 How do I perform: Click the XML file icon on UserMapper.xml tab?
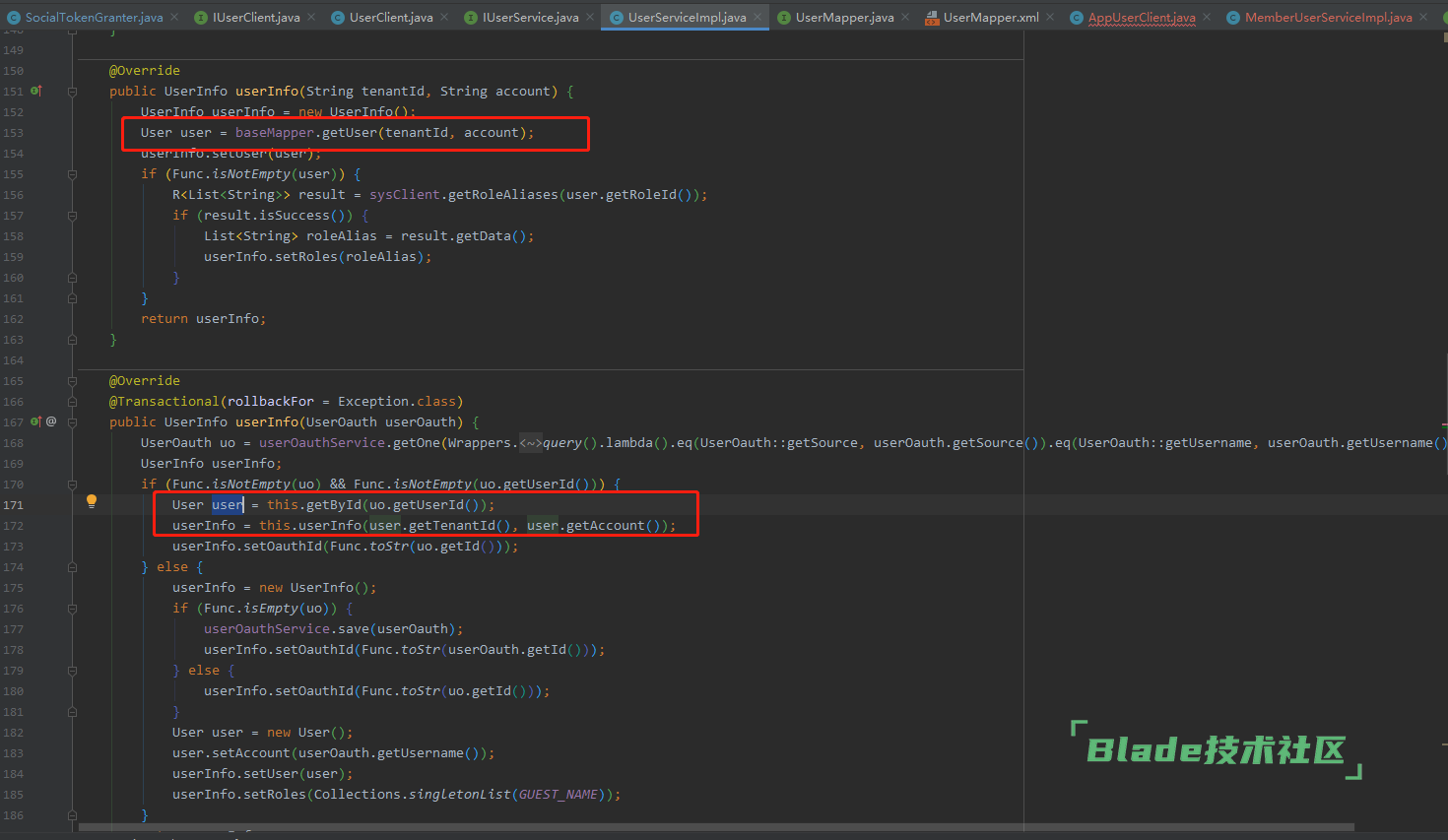pos(932,18)
